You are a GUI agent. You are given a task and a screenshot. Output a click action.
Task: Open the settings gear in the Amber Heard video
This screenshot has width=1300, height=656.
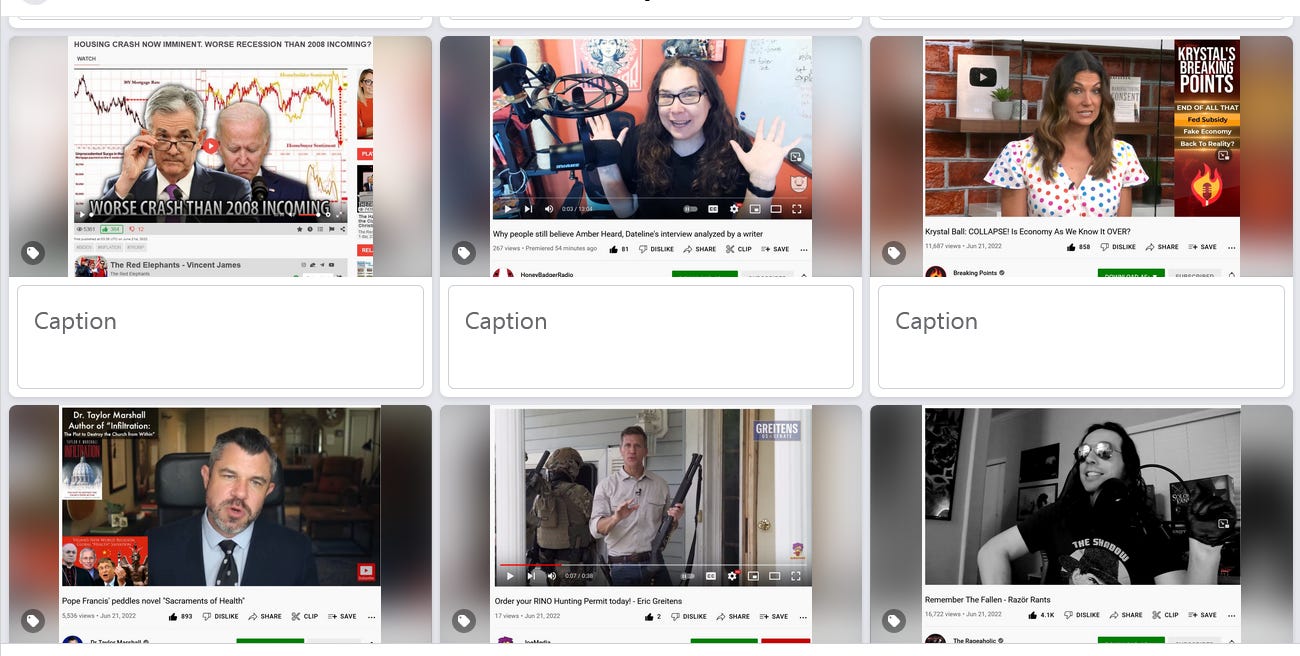pos(734,209)
